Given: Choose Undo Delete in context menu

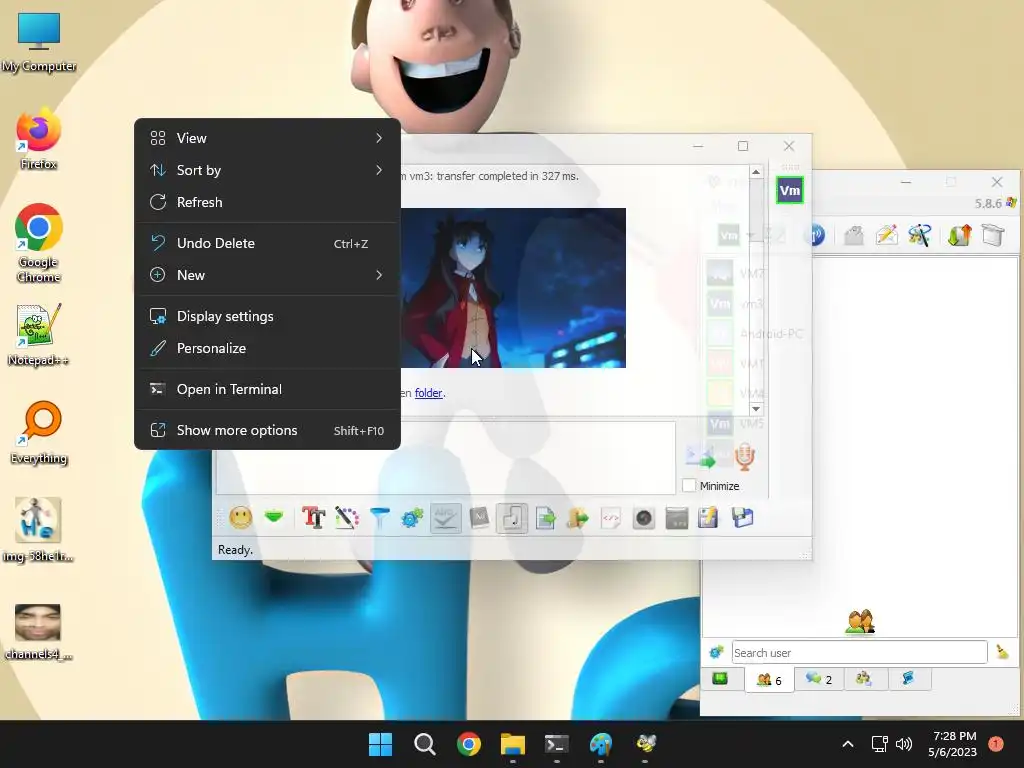Looking at the screenshot, I should 267,243.
